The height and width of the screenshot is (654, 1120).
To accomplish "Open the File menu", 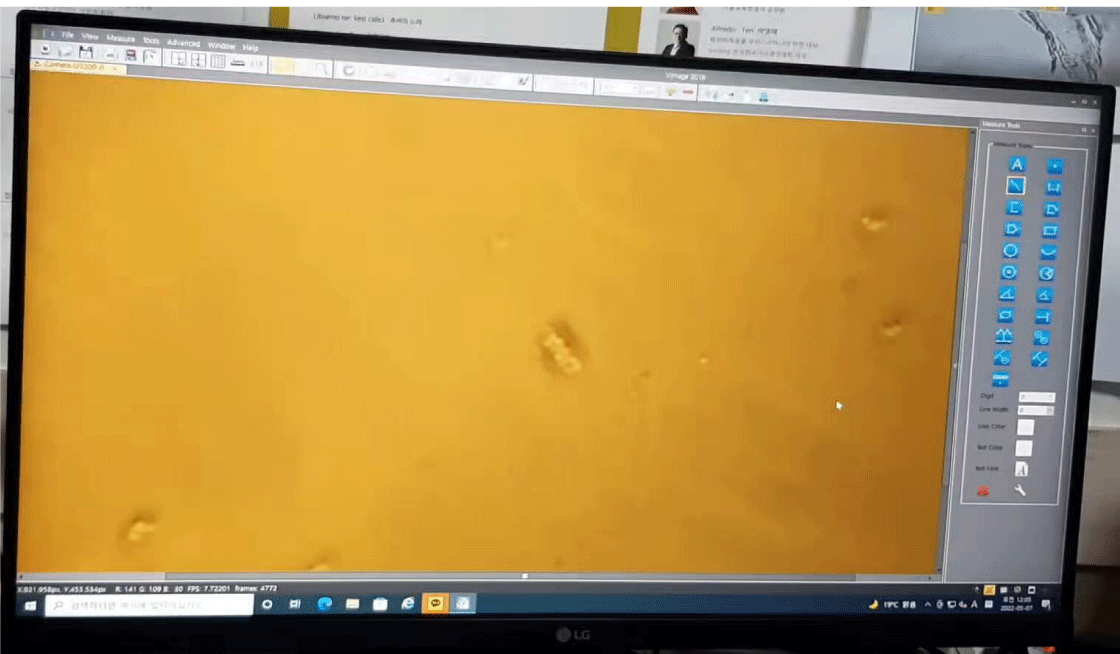I will 67,34.
